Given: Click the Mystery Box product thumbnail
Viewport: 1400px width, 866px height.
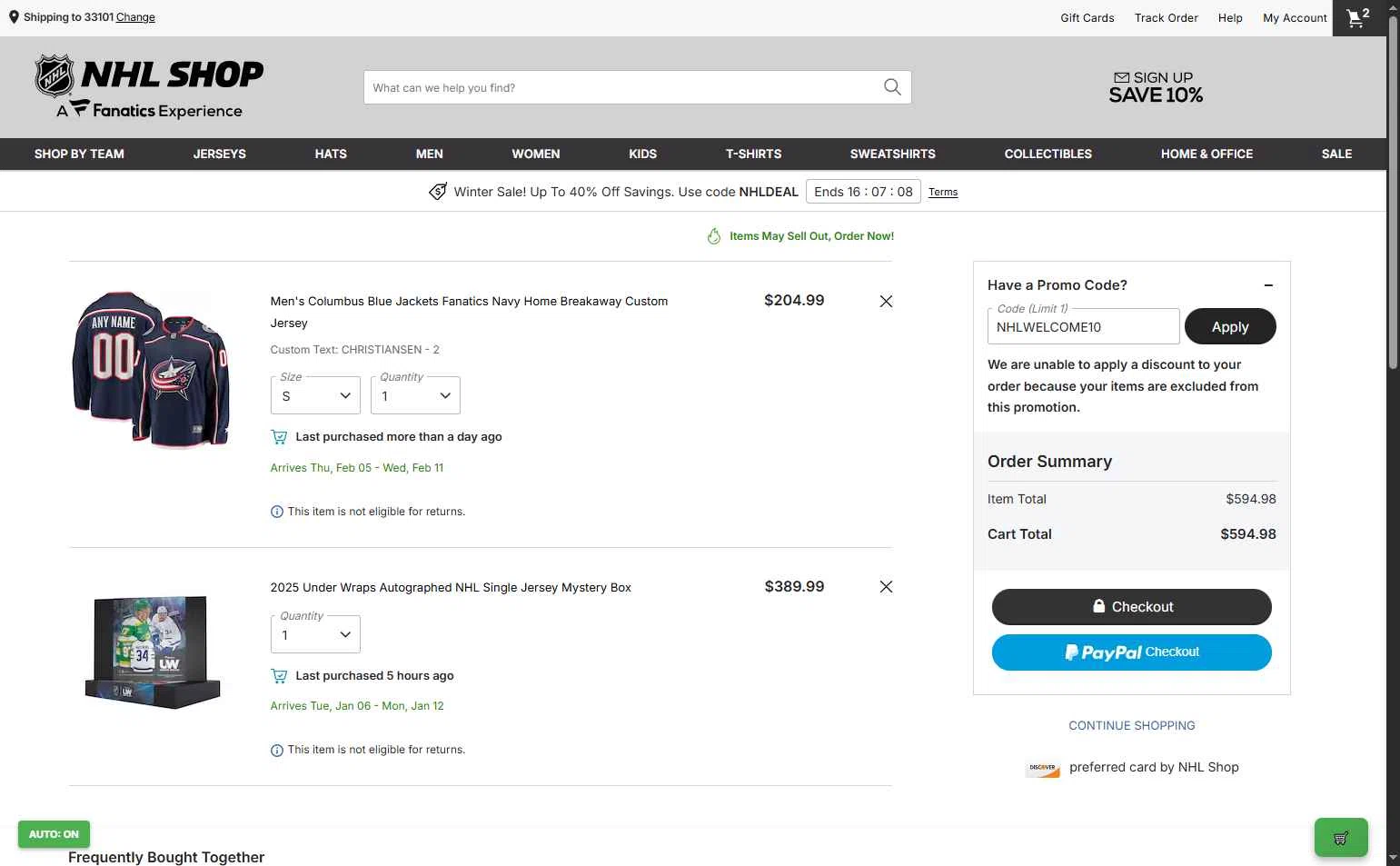Looking at the screenshot, I should tap(153, 652).
